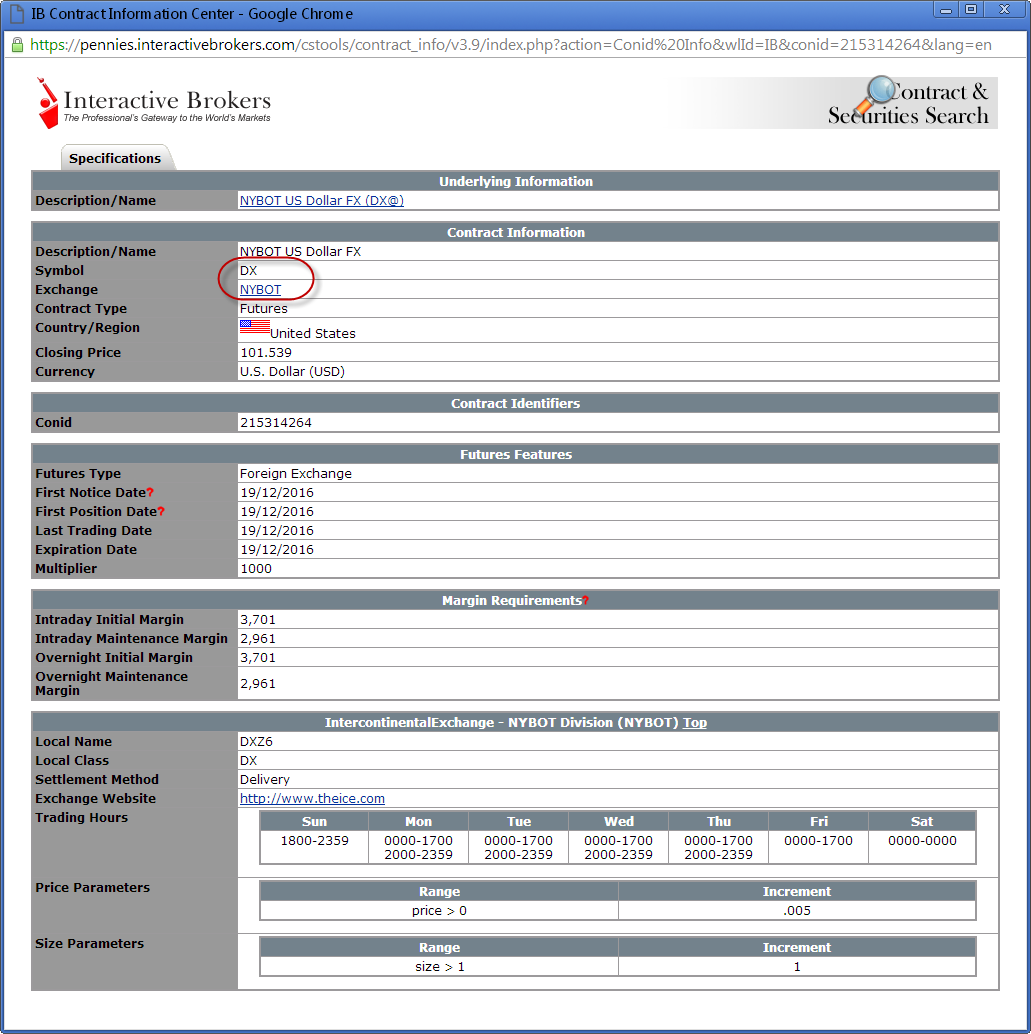Image resolution: width=1031 pixels, height=1034 pixels.
Task: Click the Local Class value DX
Action: pyautogui.click(x=249, y=761)
